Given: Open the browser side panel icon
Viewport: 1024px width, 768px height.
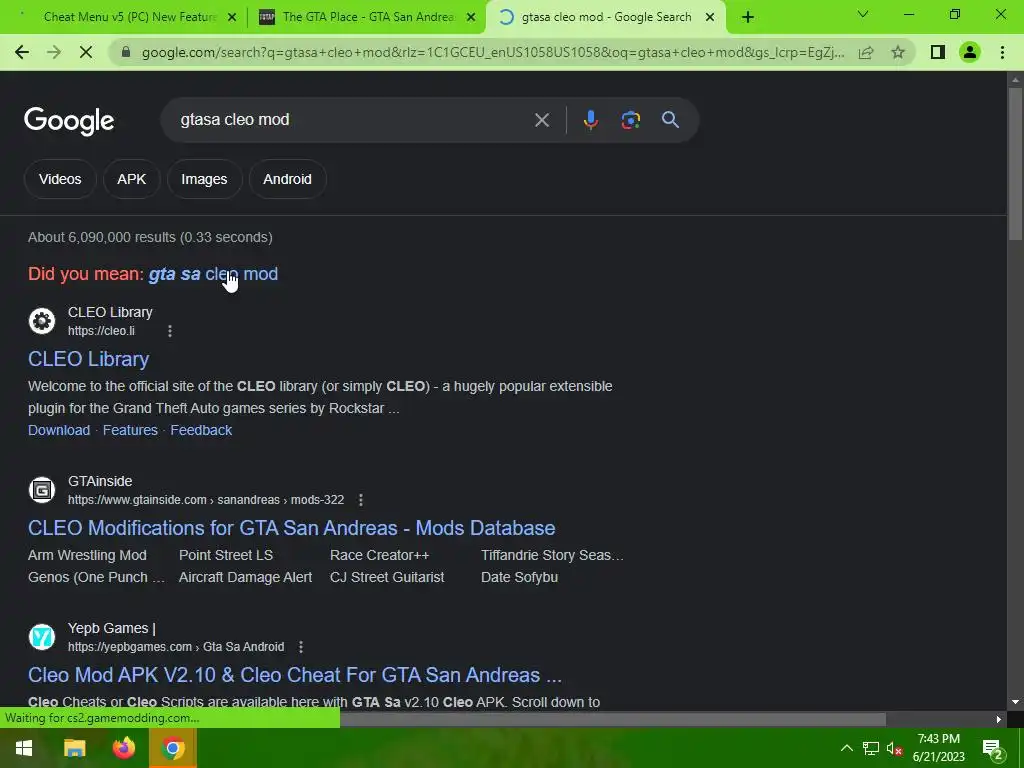Looking at the screenshot, I should 938,52.
